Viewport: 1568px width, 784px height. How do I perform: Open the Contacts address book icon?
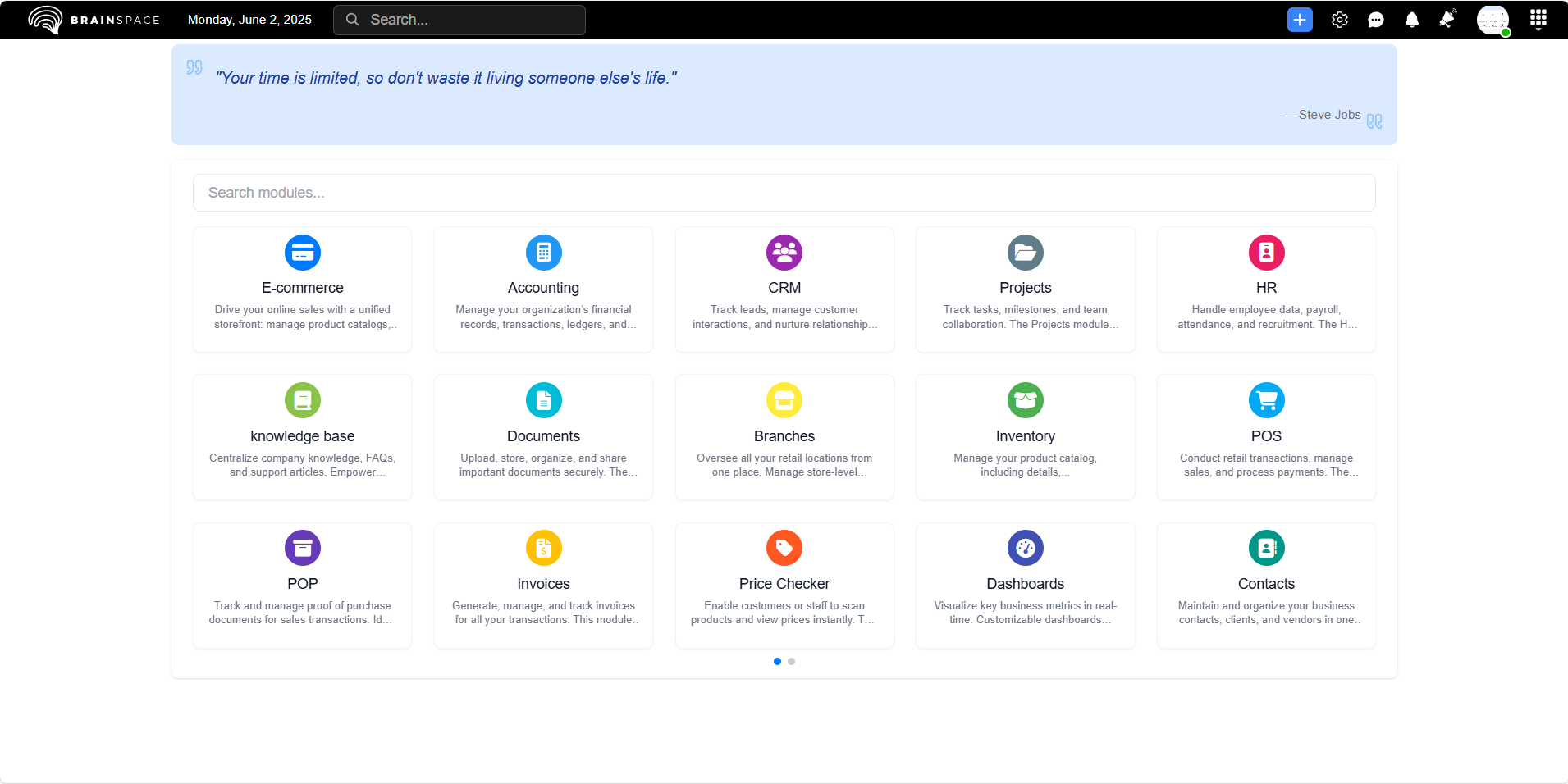(x=1266, y=548)
